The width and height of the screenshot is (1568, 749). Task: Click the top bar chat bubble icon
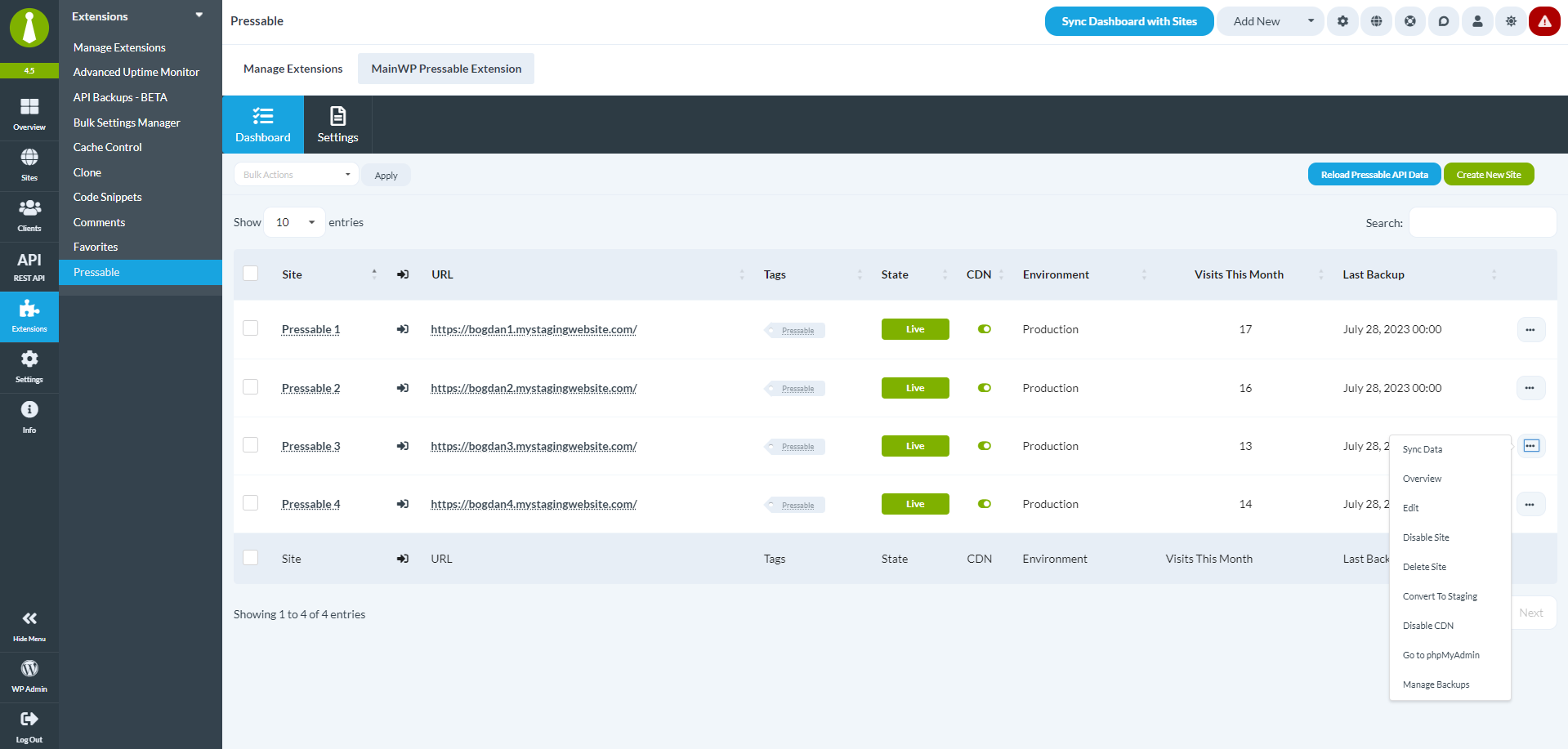(1444, 21)
